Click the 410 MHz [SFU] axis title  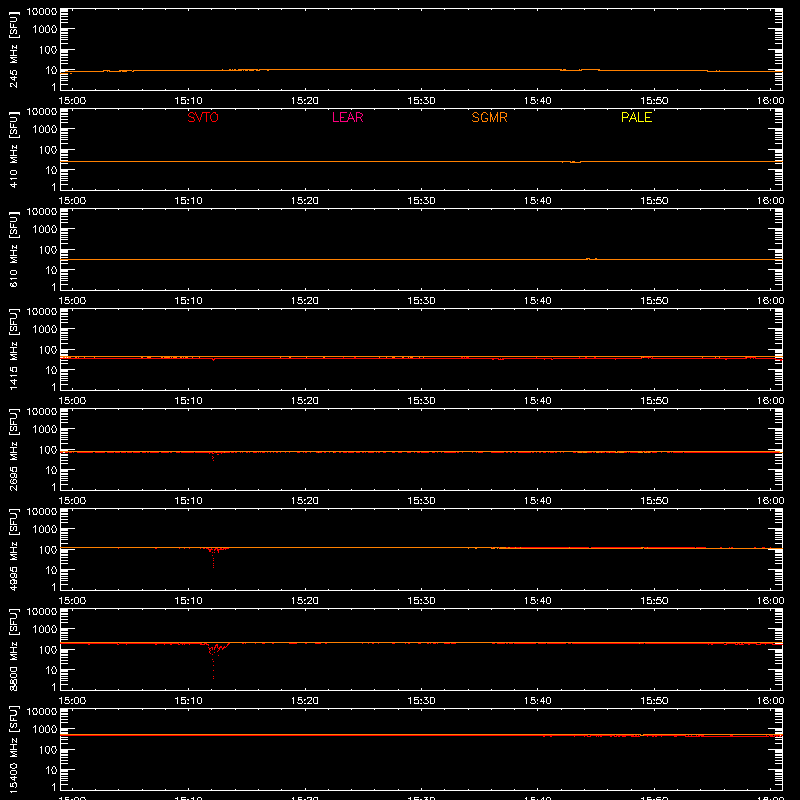14,149
